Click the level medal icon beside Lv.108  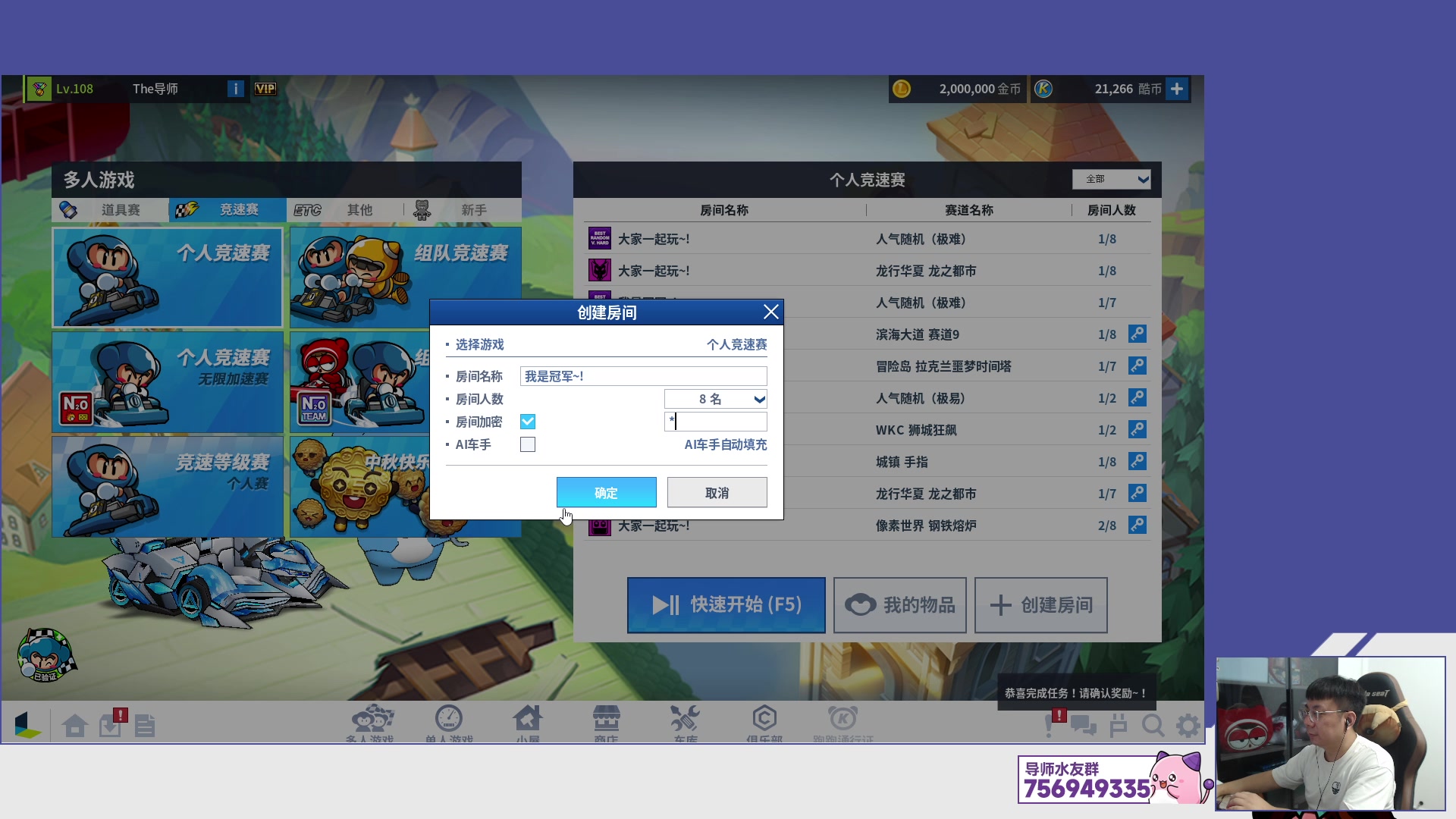pos(39,89)
